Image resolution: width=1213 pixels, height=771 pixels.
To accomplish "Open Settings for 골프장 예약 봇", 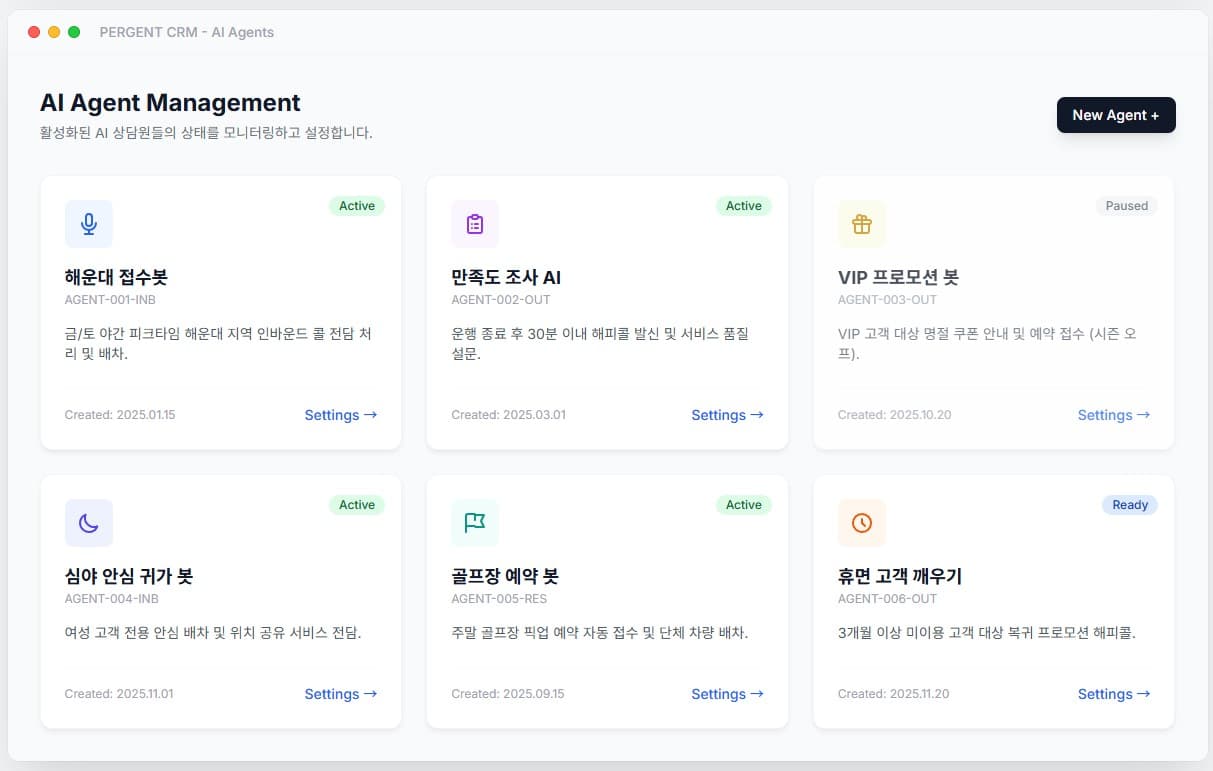I will [x=727, y=694].
